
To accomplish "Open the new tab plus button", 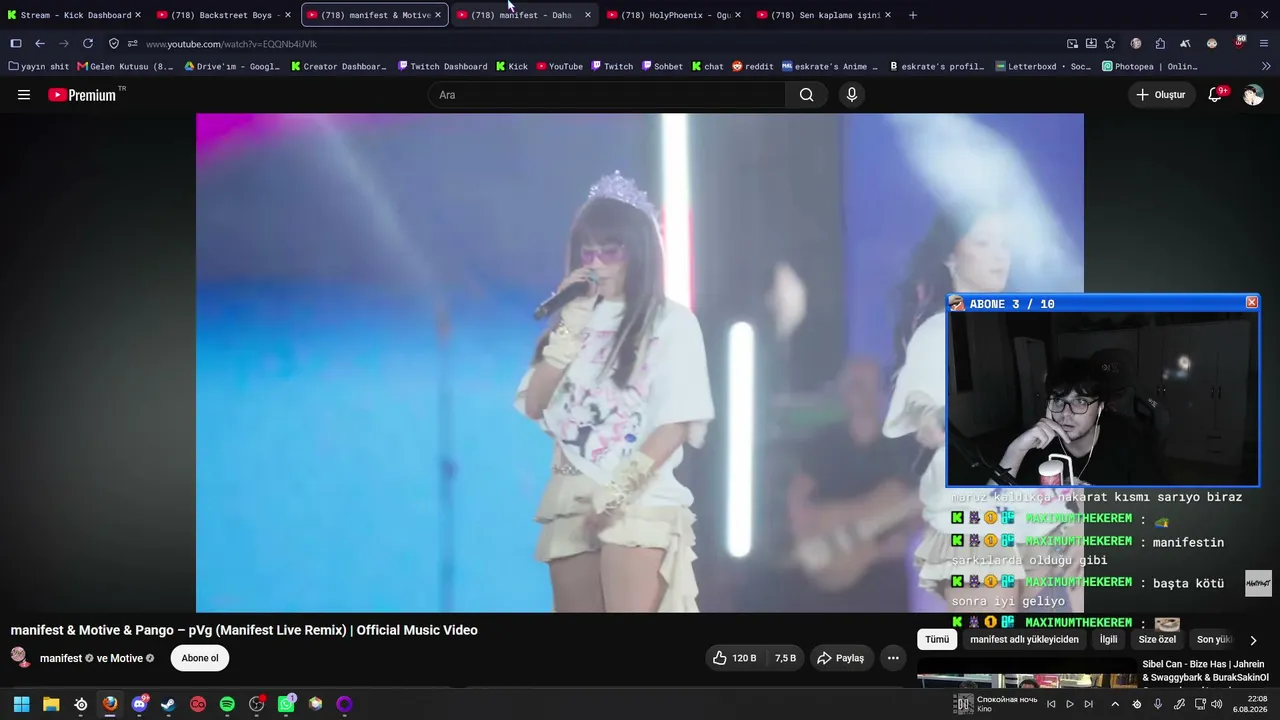I will (913, 15).
